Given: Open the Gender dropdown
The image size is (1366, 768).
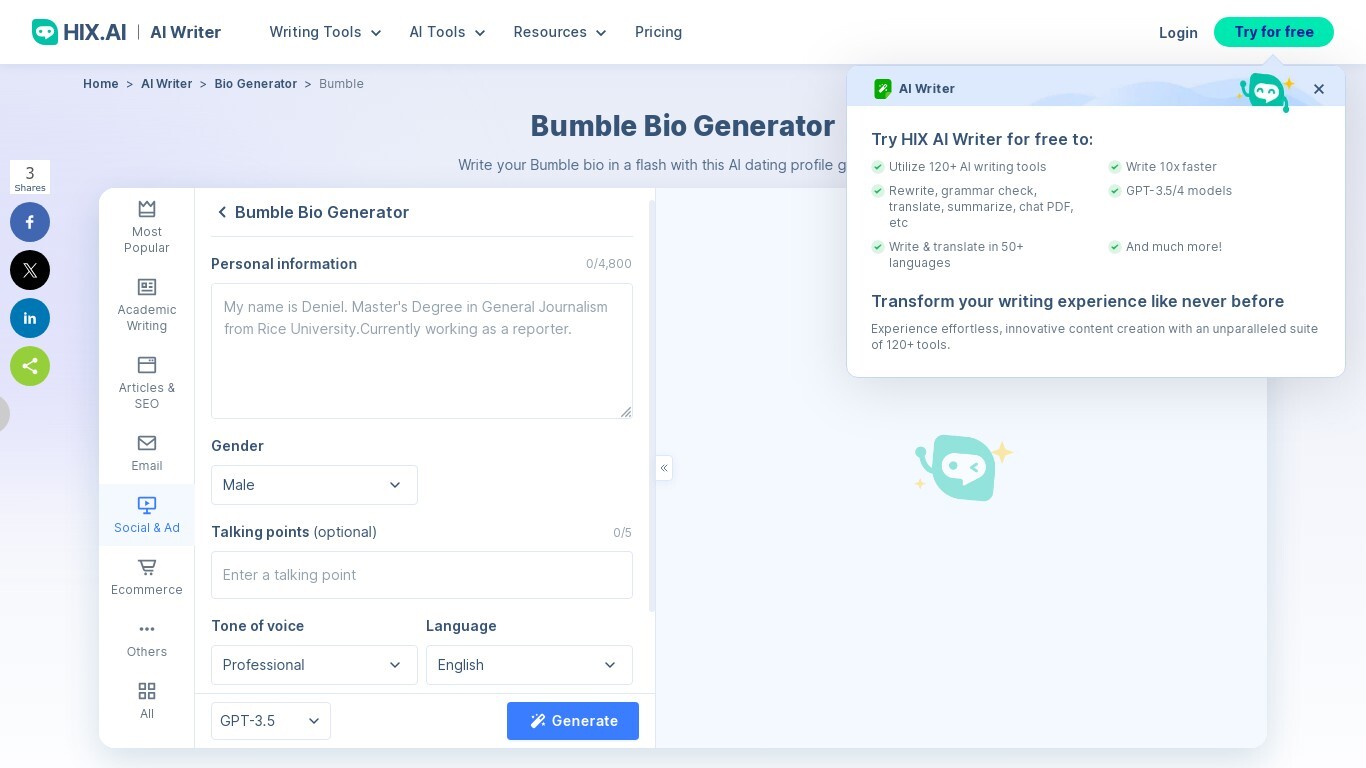Looking at the screenshot, I should (314, 485).
